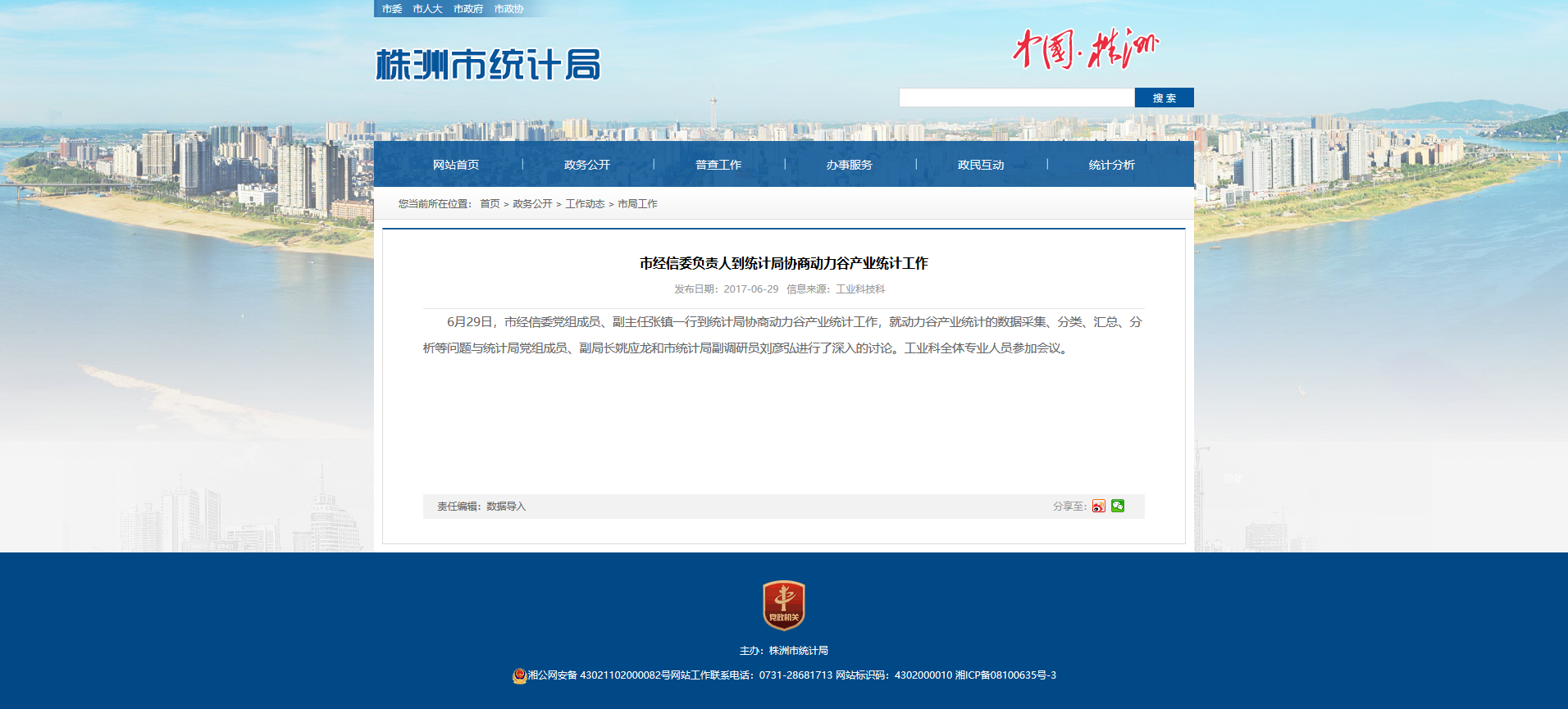Follow the 市委 top link
This screenshot has width=1568, height=709.
click(x=392, y=9)
